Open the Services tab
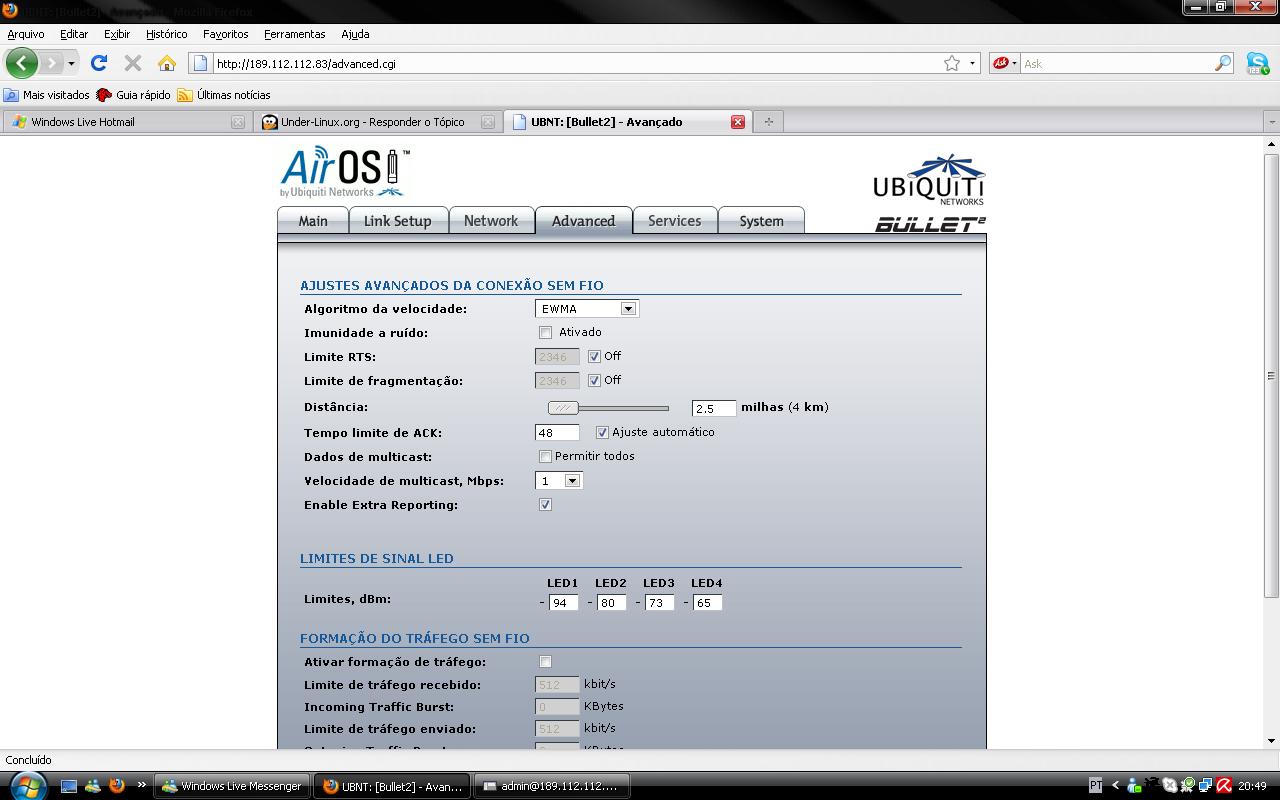Screen dimensions: 1280x800 (674, 221)
